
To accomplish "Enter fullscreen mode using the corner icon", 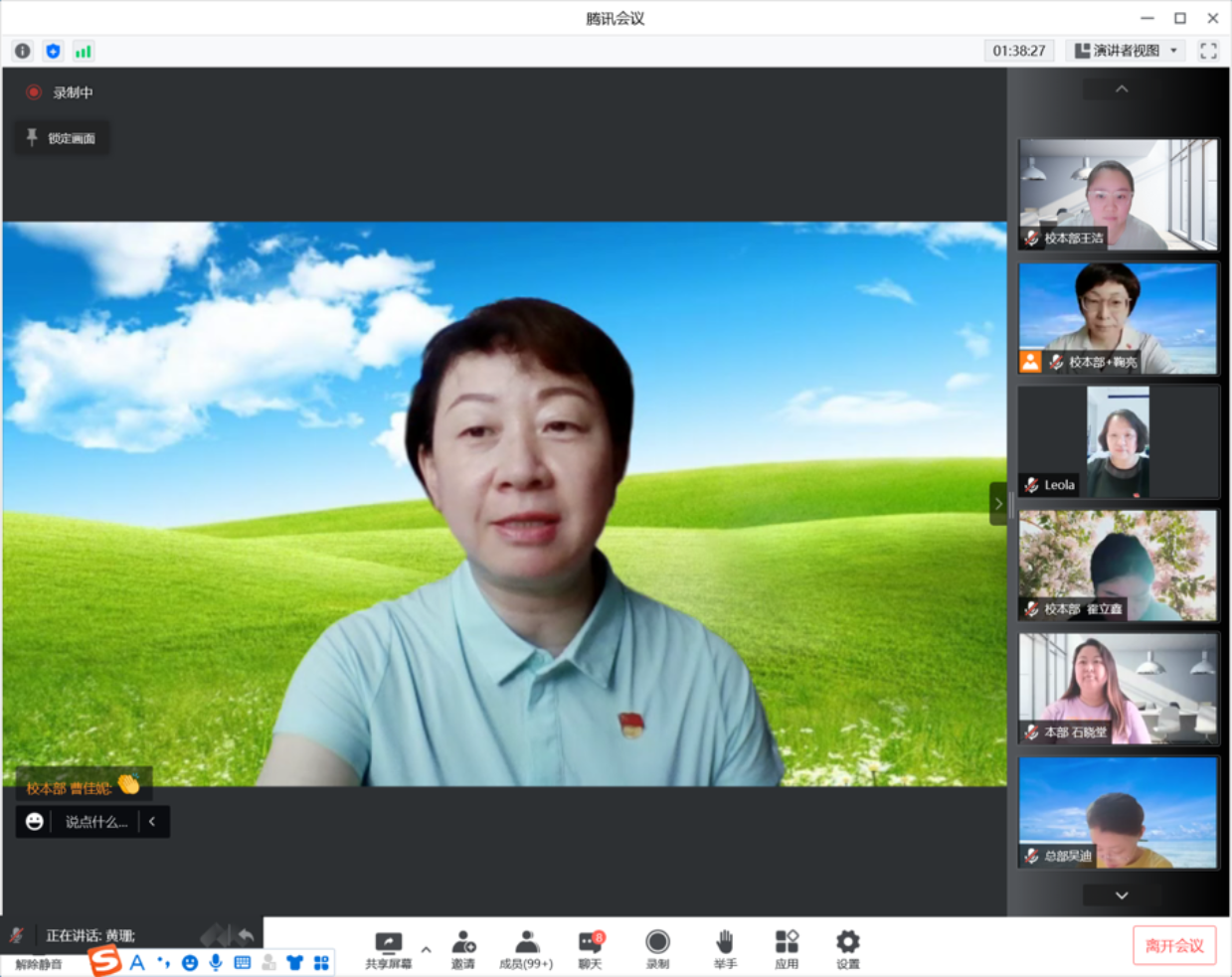I will pyautogui.click(x=1208, y=51).
